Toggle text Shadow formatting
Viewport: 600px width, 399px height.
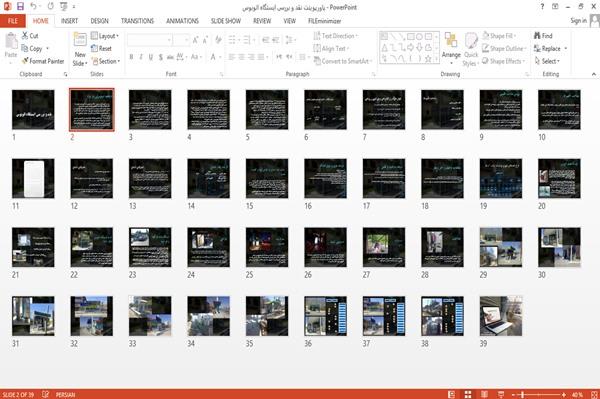pos(161,57)
